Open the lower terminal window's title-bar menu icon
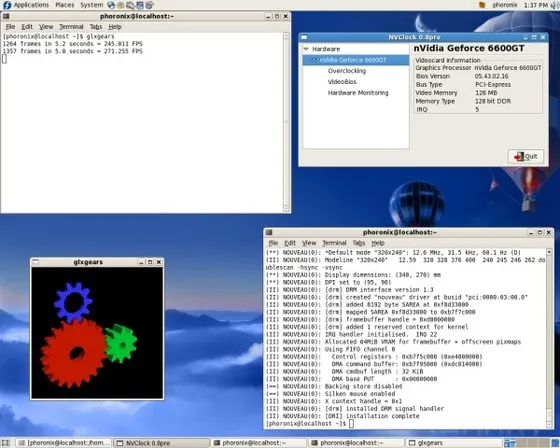 click(269, 233)
